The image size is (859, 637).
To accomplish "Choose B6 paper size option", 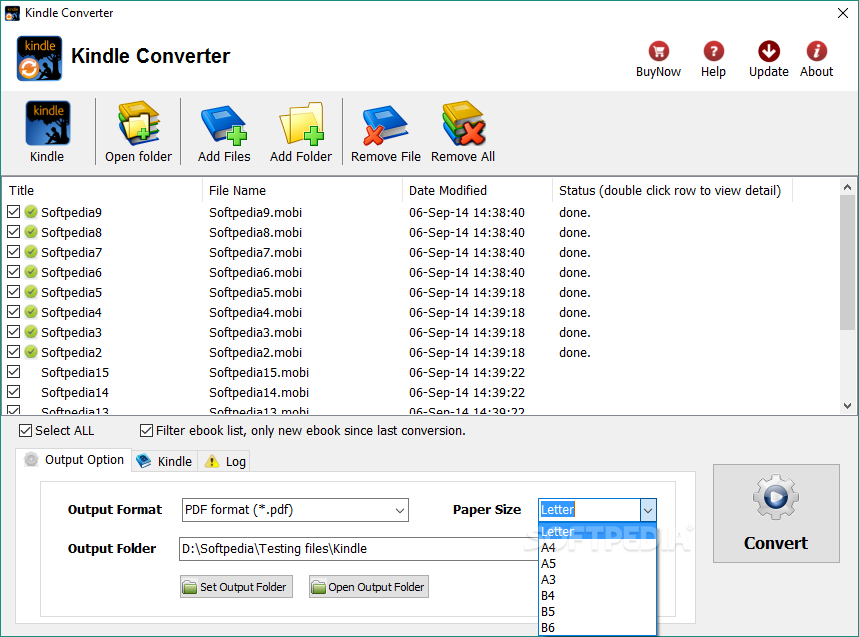I will [597, 628].
